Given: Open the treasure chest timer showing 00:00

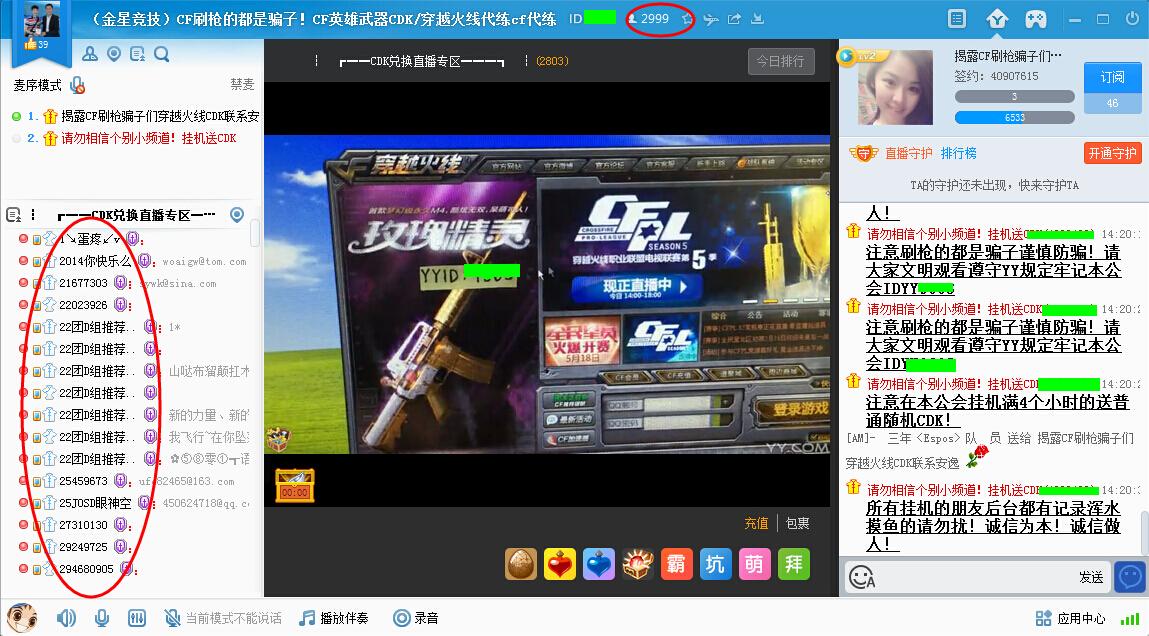Looking at the screenshot, I should click(x=295, y=485).
